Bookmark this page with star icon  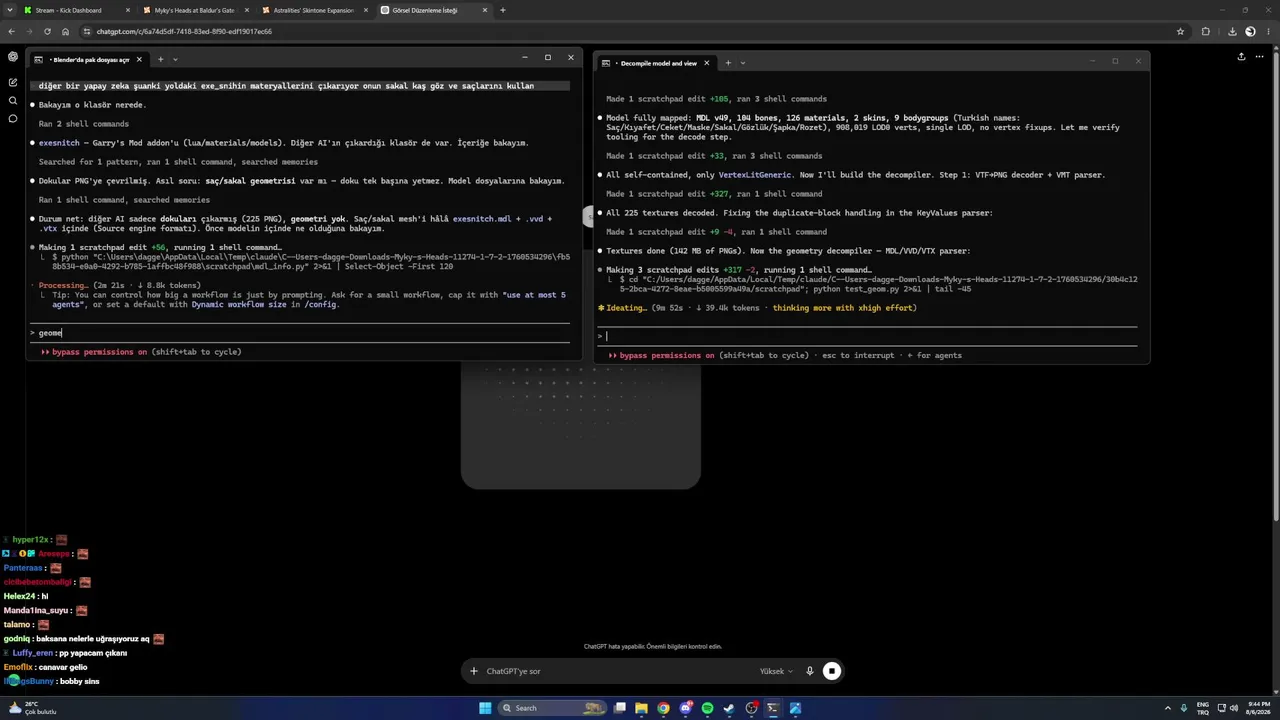click(x=1180, y=31)
